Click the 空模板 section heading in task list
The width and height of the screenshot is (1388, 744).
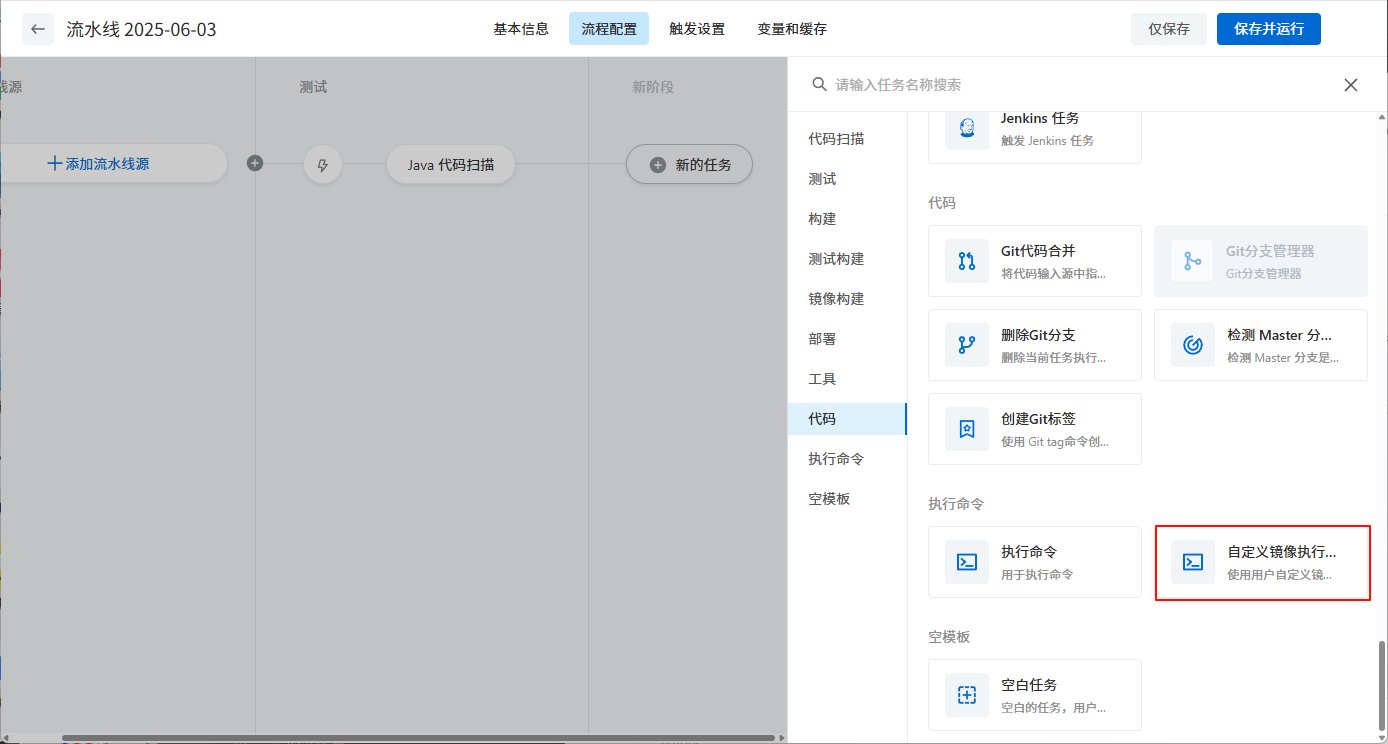click(x=949, y=637)
